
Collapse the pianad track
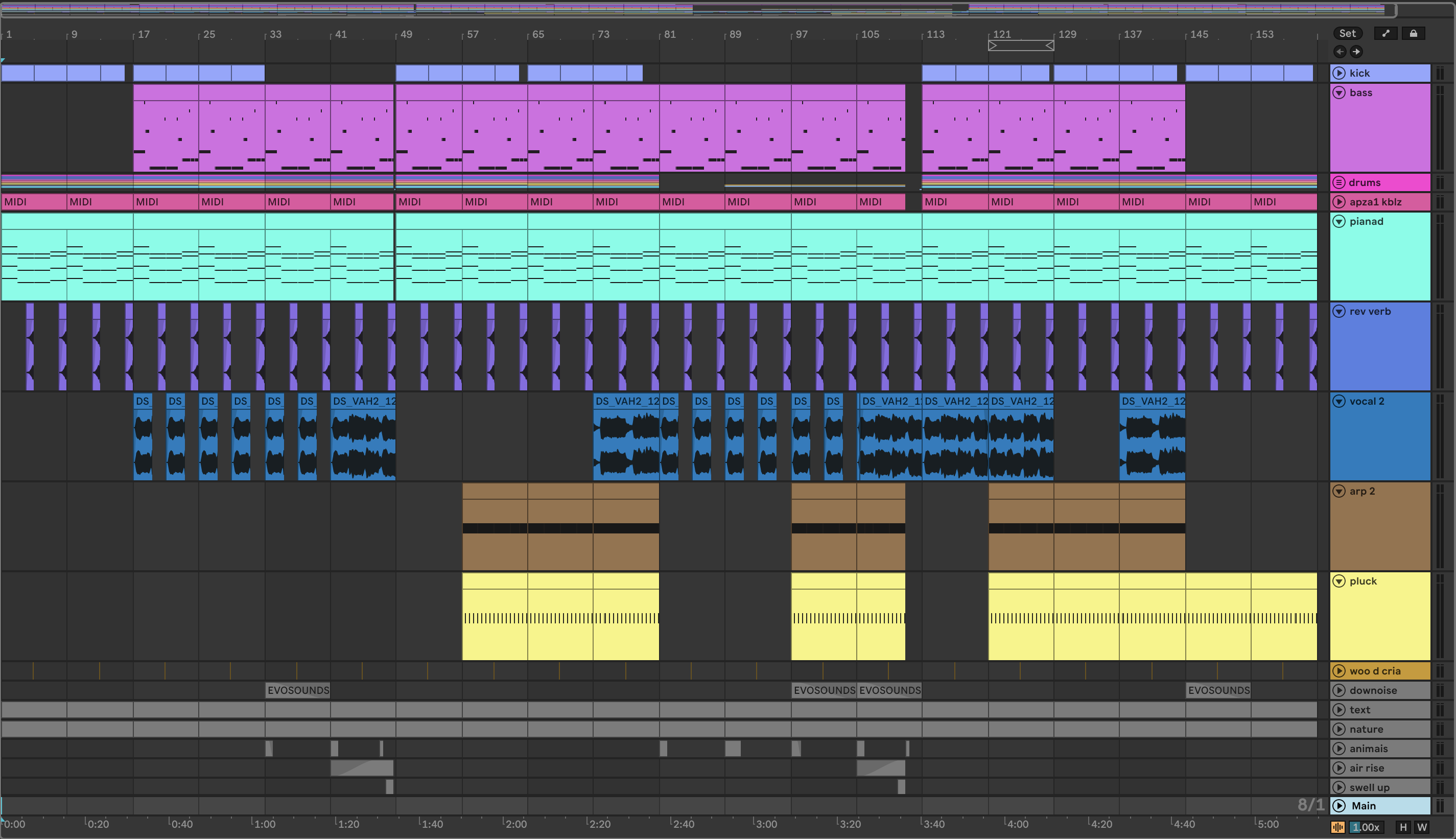point(1339,222)
